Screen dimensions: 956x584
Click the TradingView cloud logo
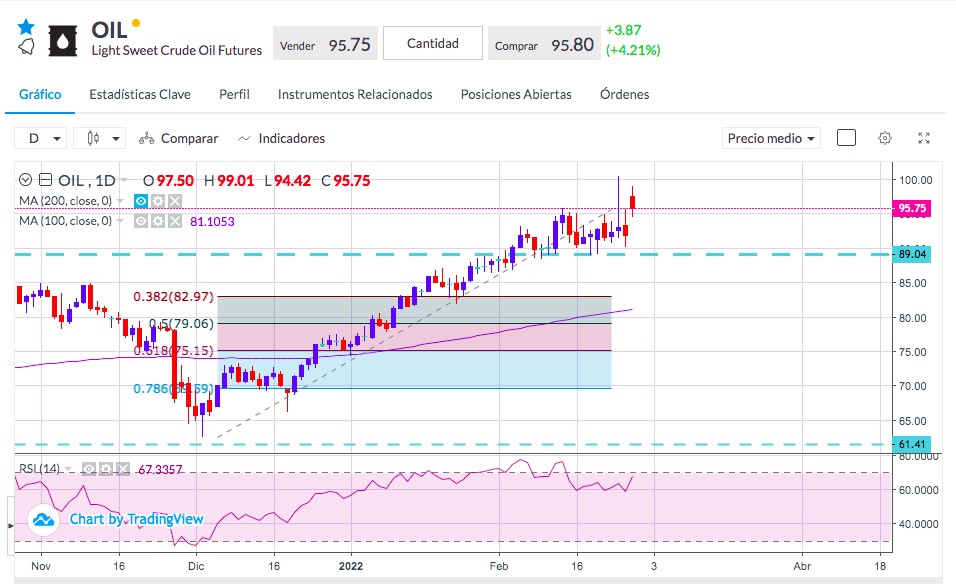(x=43, y=520)
